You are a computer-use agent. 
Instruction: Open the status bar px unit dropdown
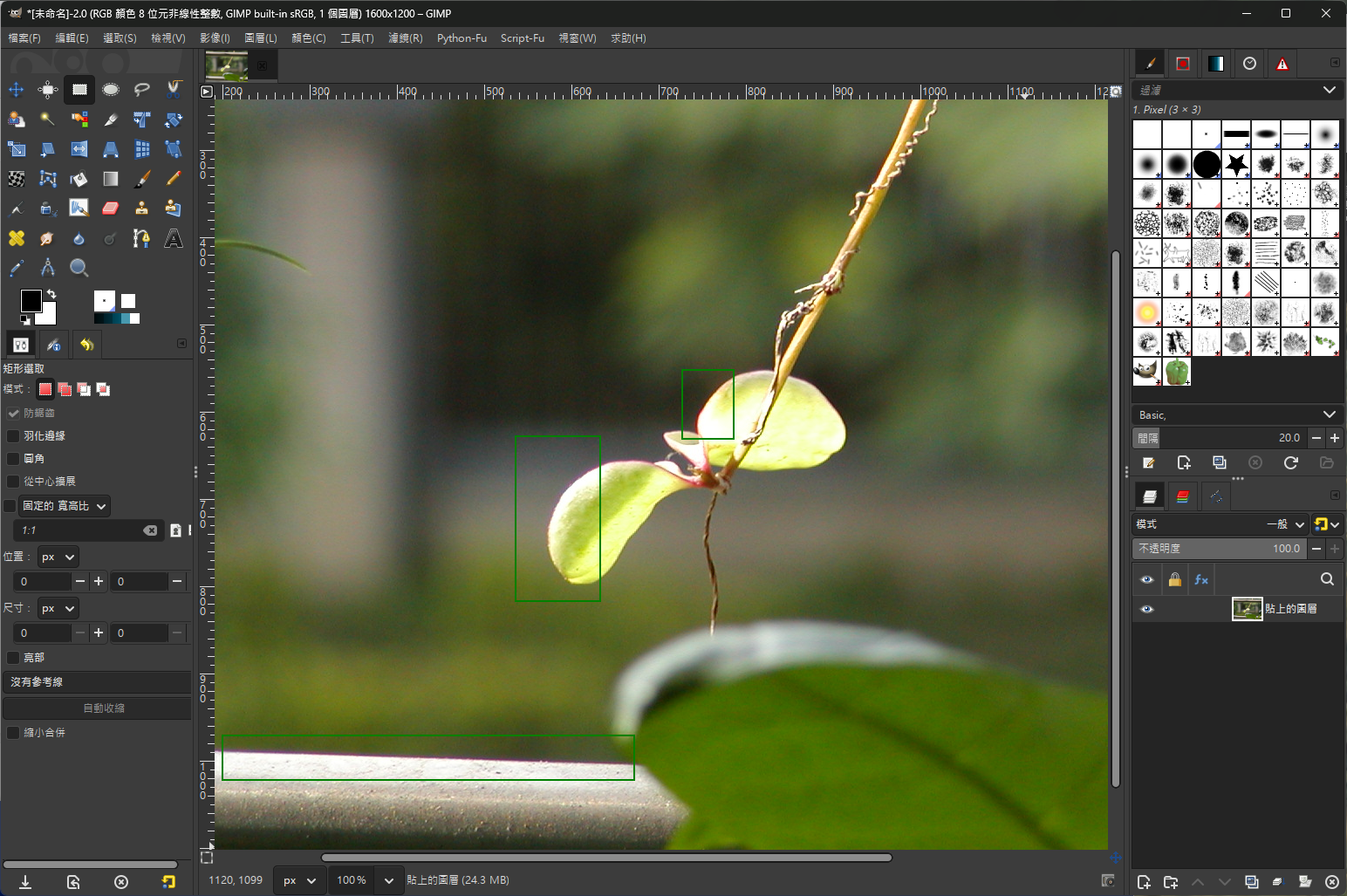[x=298, y=880]
